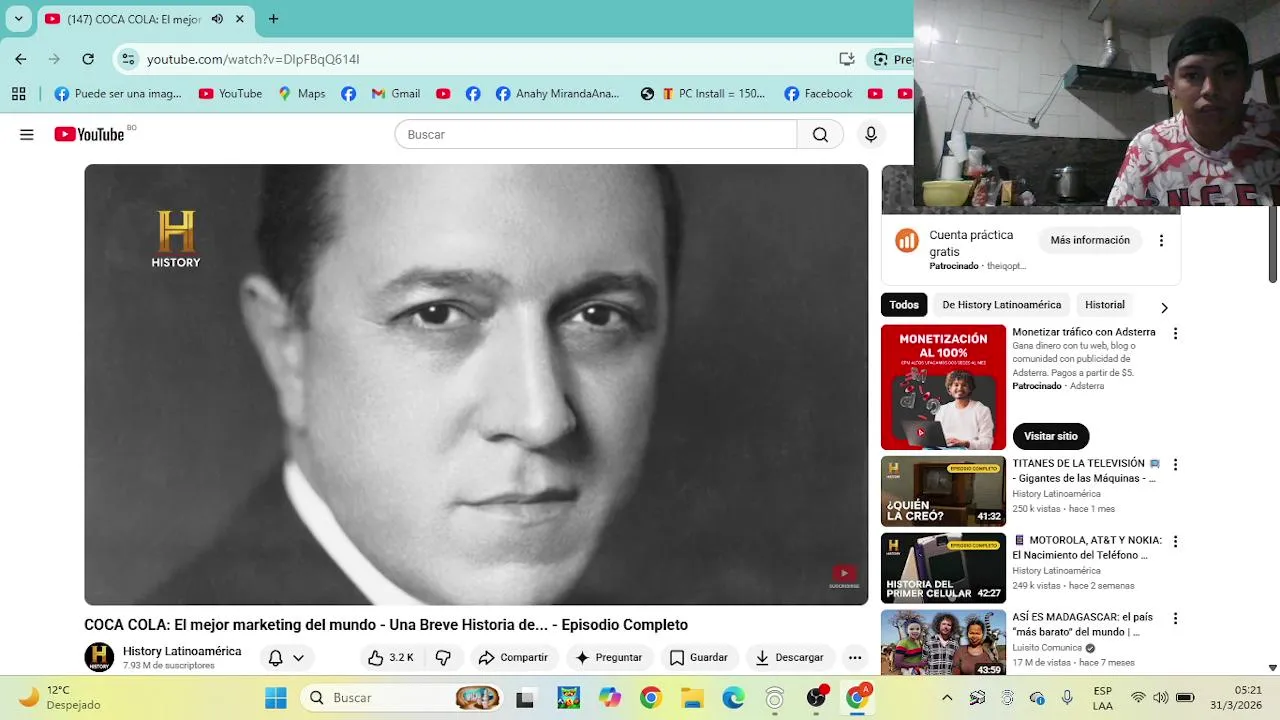The image size is (1280, 720).
Task: Open the Historia del Primer Celular thumbnail
Action: (943, 568)
